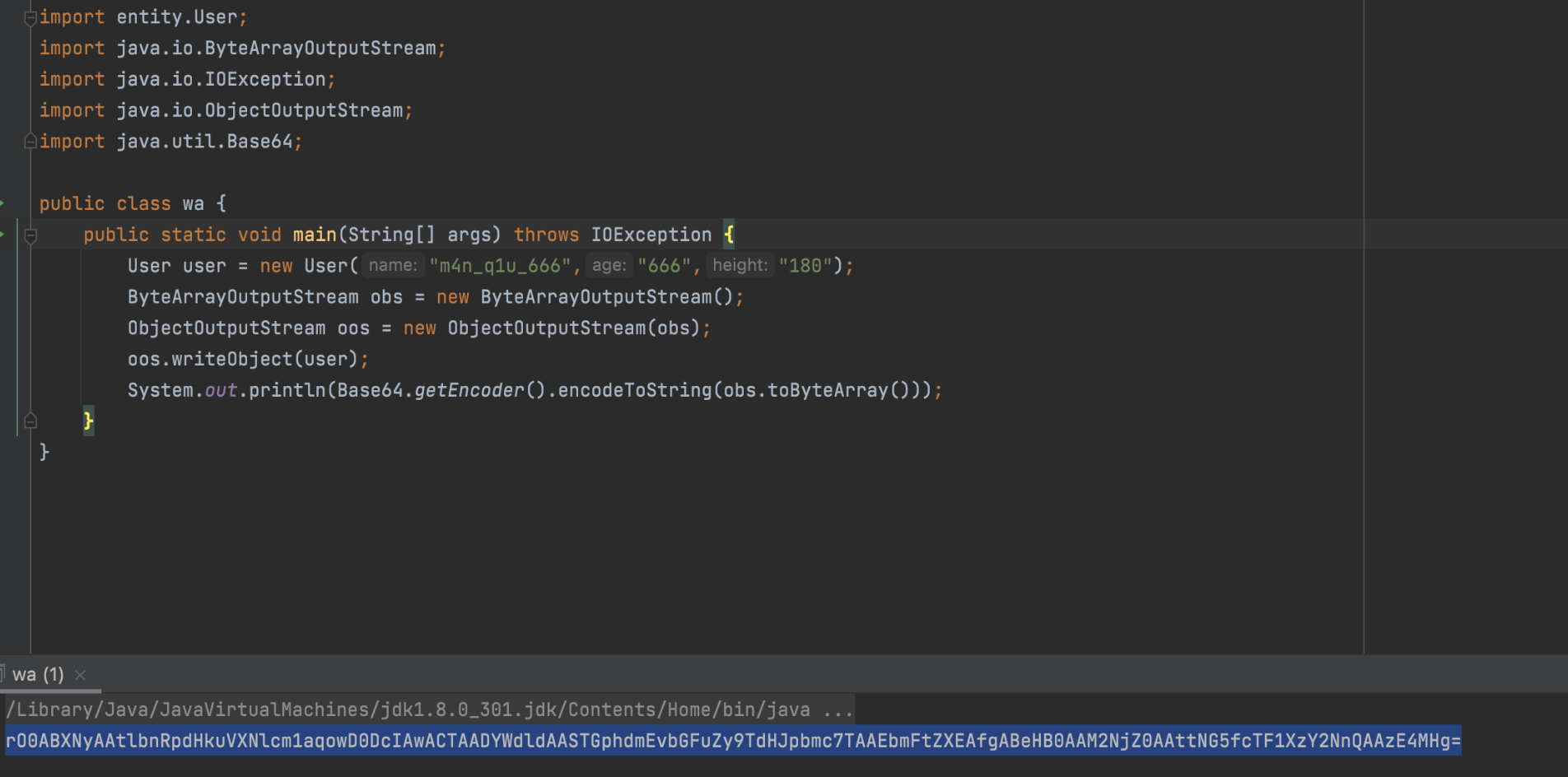
Task: Click the 'java.io.IOException' import
Action: tap(221, 80)
